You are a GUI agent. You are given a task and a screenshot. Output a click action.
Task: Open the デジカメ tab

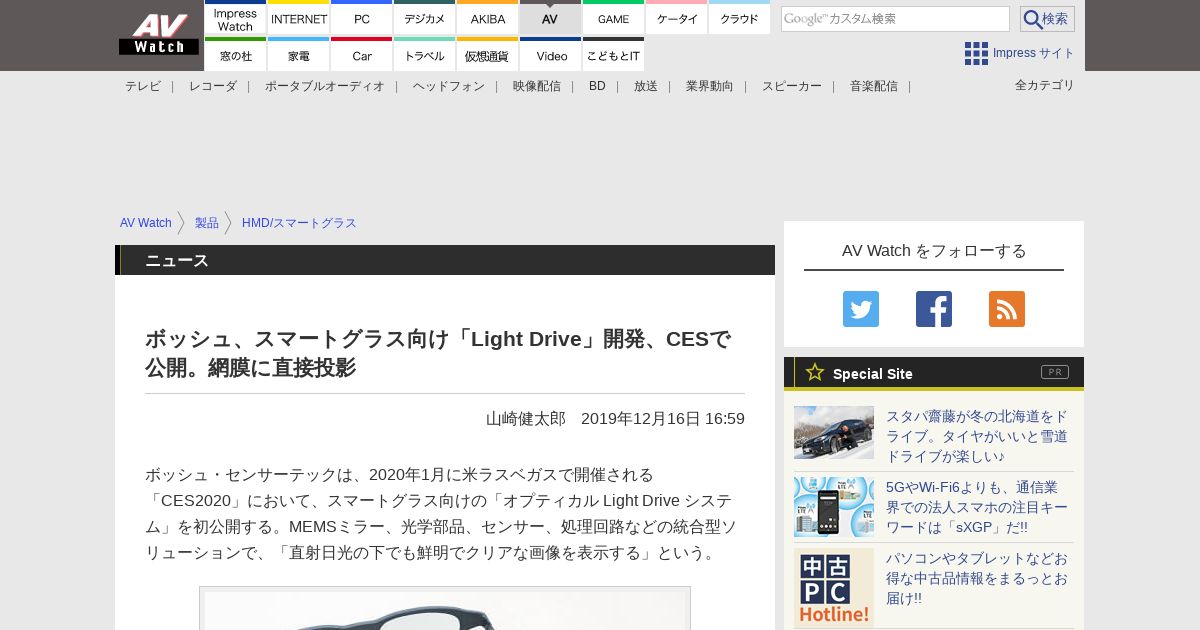(x=425, y=18)
